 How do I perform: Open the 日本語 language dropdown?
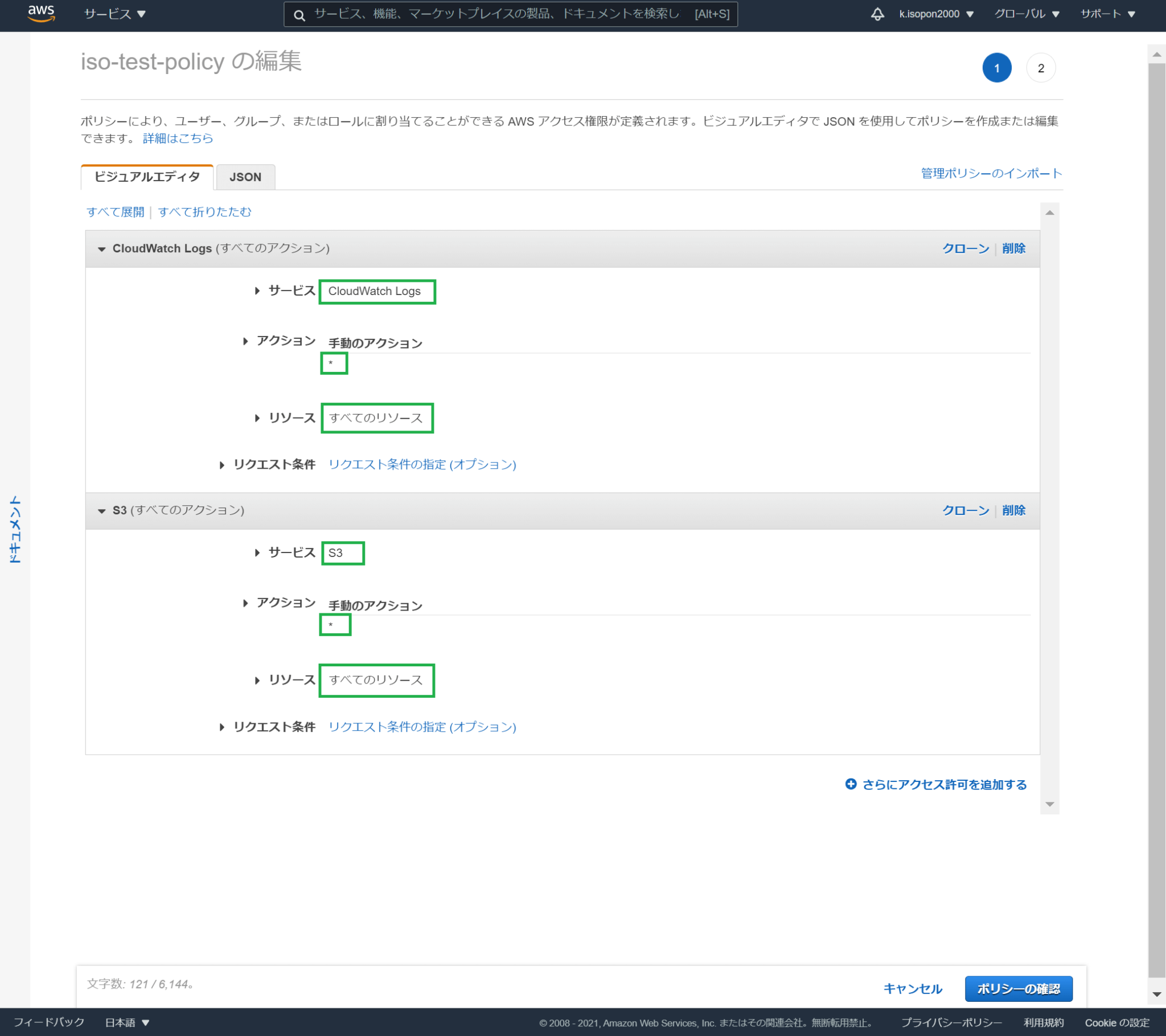(x=126, y=1022)
